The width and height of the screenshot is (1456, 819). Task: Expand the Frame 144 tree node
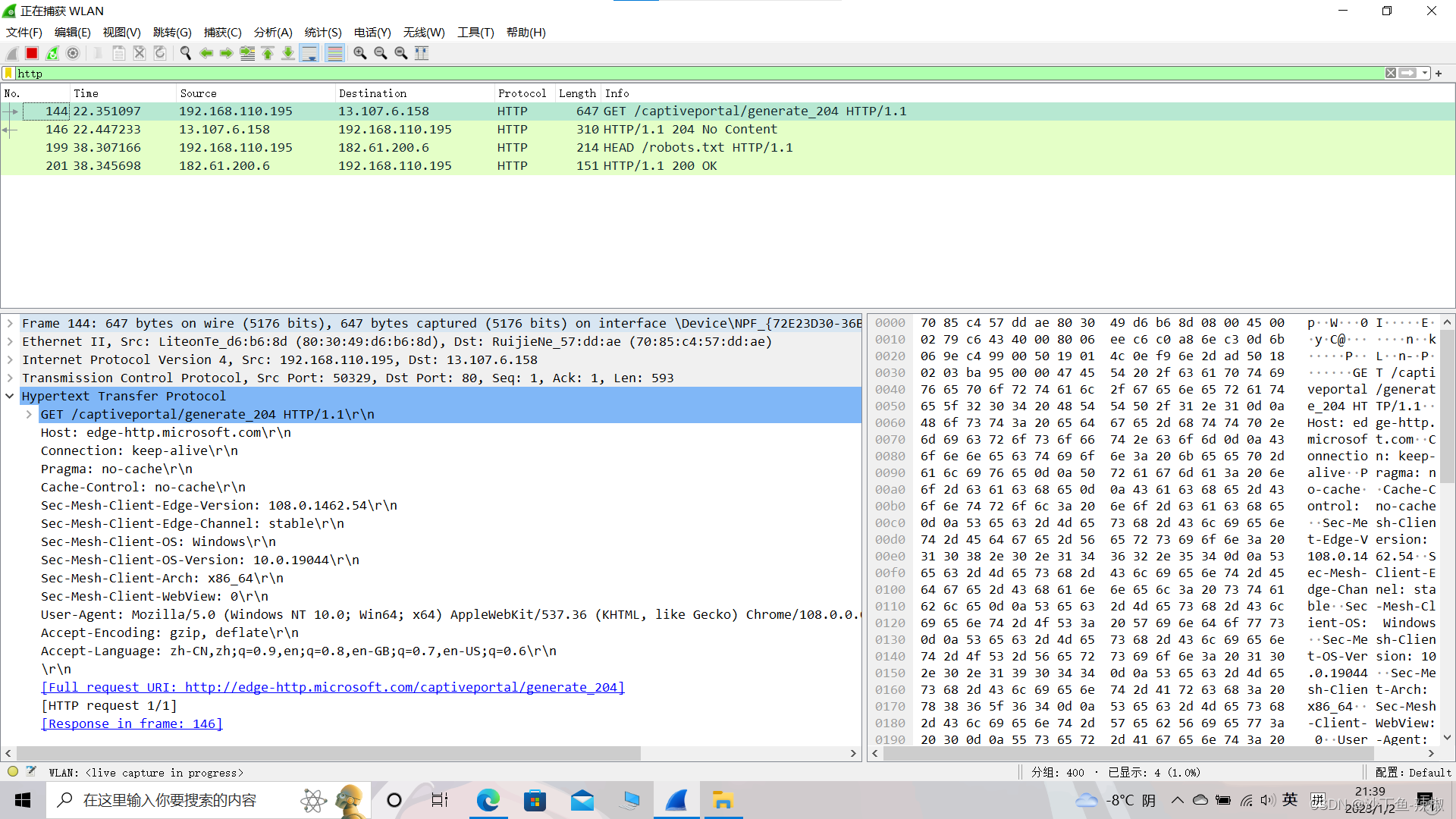point(10,324)
